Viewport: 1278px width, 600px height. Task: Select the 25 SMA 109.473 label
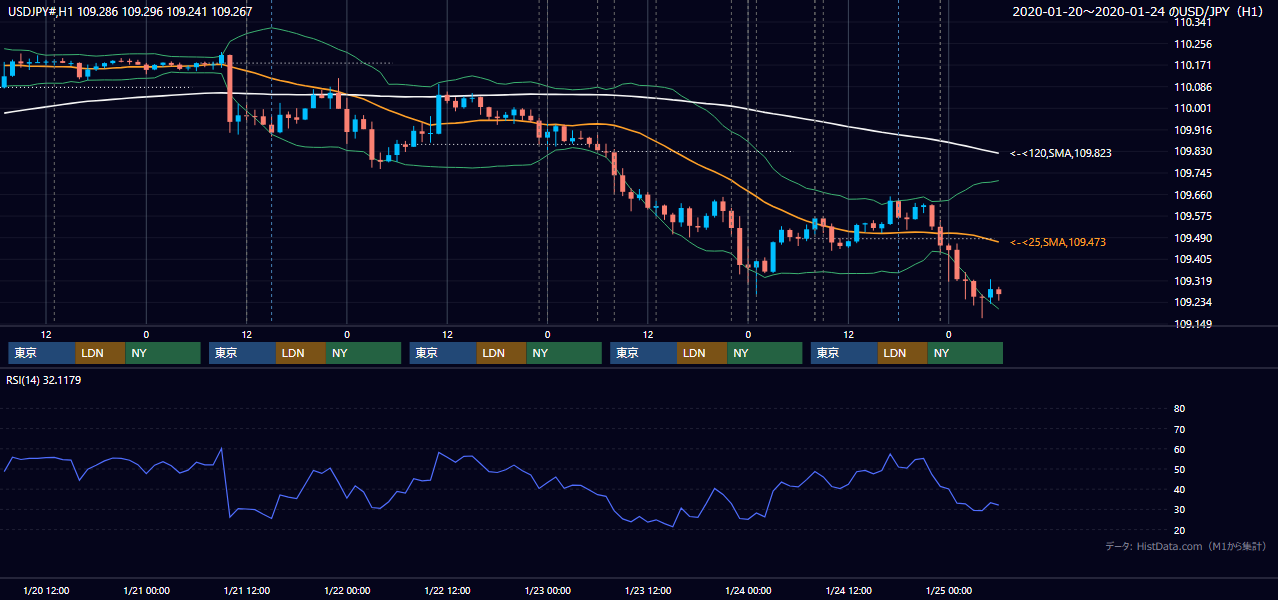[1058, 242]
